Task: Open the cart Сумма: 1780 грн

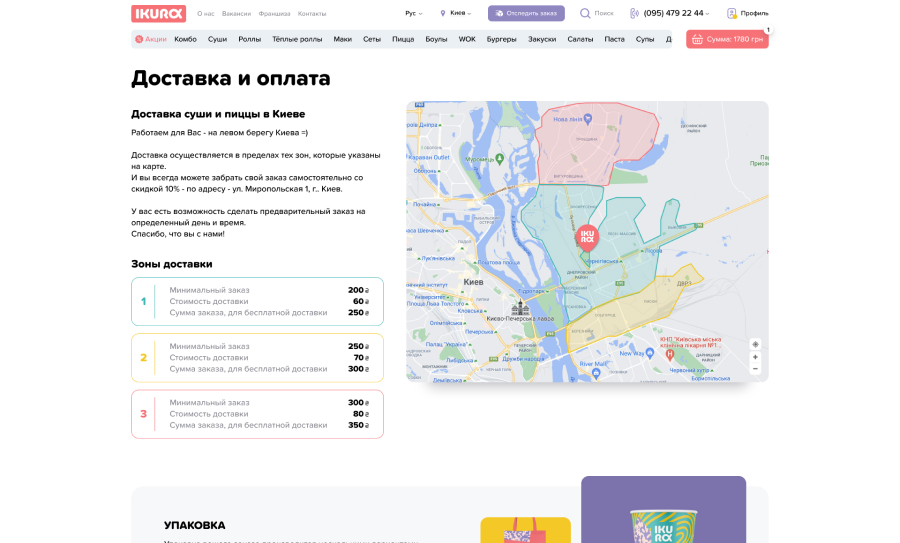Action: (727, 39)
